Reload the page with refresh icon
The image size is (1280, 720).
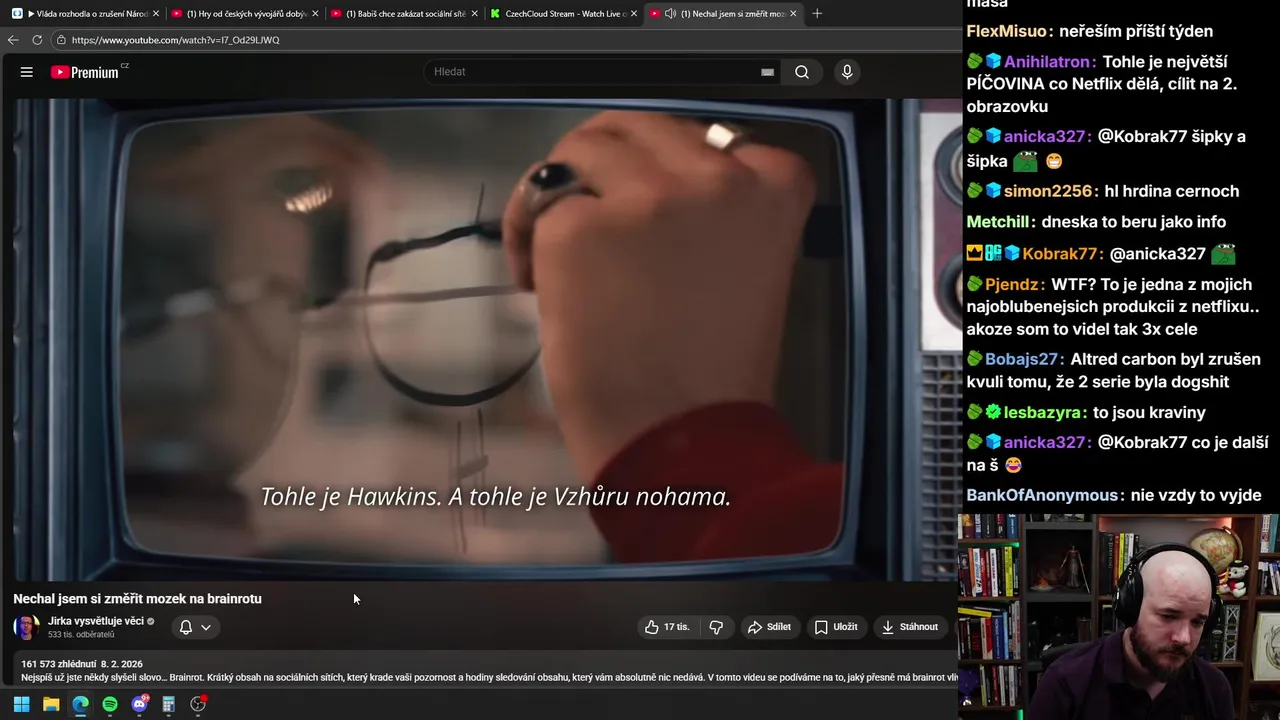(x=37, y=40)
